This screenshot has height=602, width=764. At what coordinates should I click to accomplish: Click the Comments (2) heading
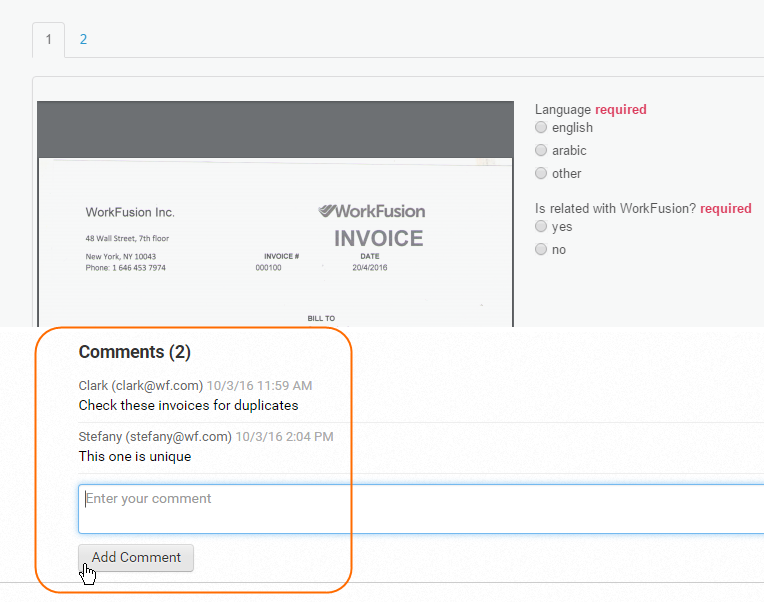coord(134,352)
